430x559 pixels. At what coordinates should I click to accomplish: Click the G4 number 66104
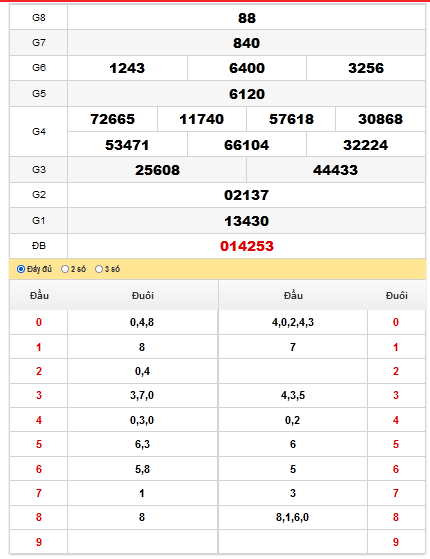(247, 145)
